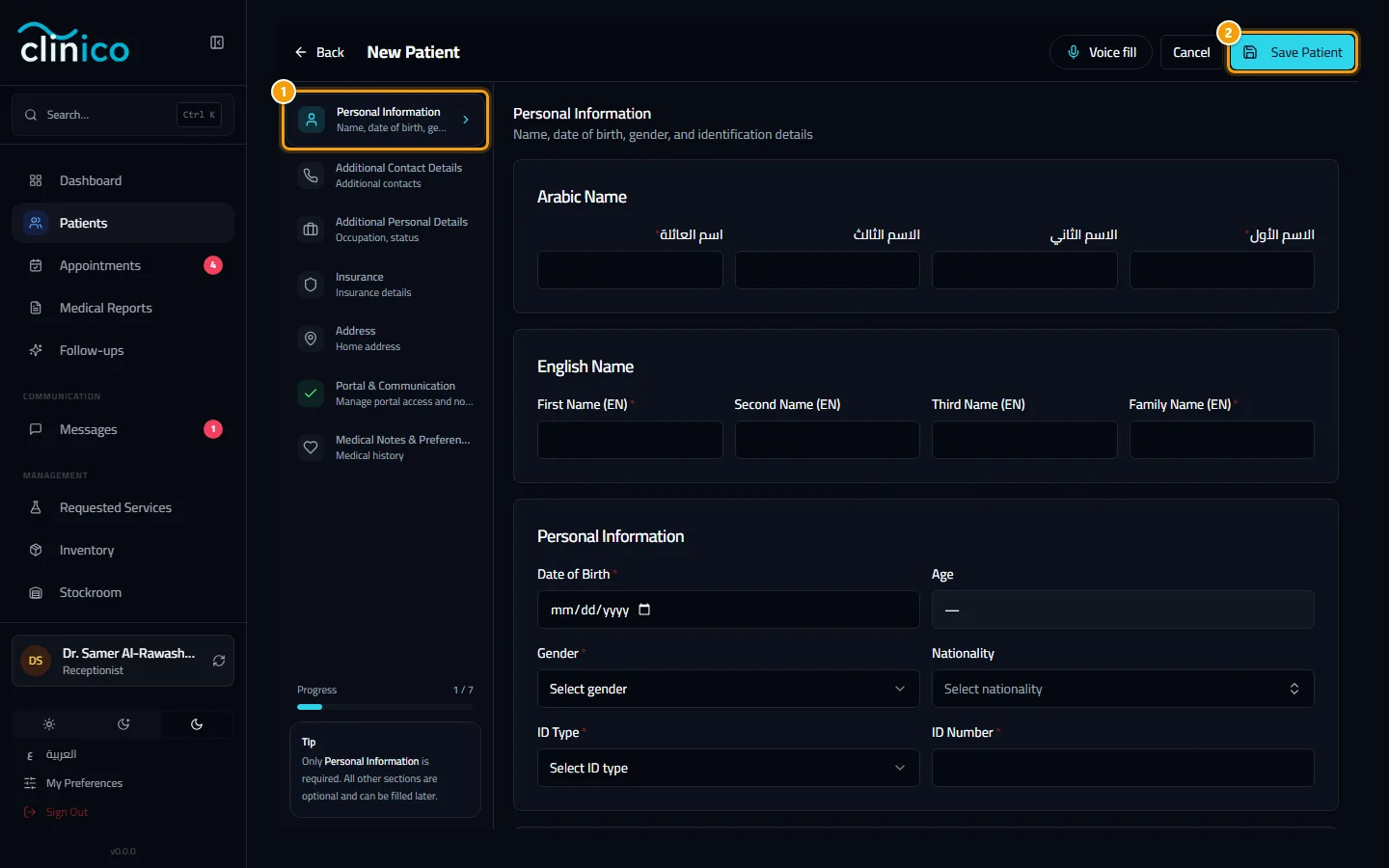
Task: Click the red Sign Out arrow icon
Action: pos(30,812)
